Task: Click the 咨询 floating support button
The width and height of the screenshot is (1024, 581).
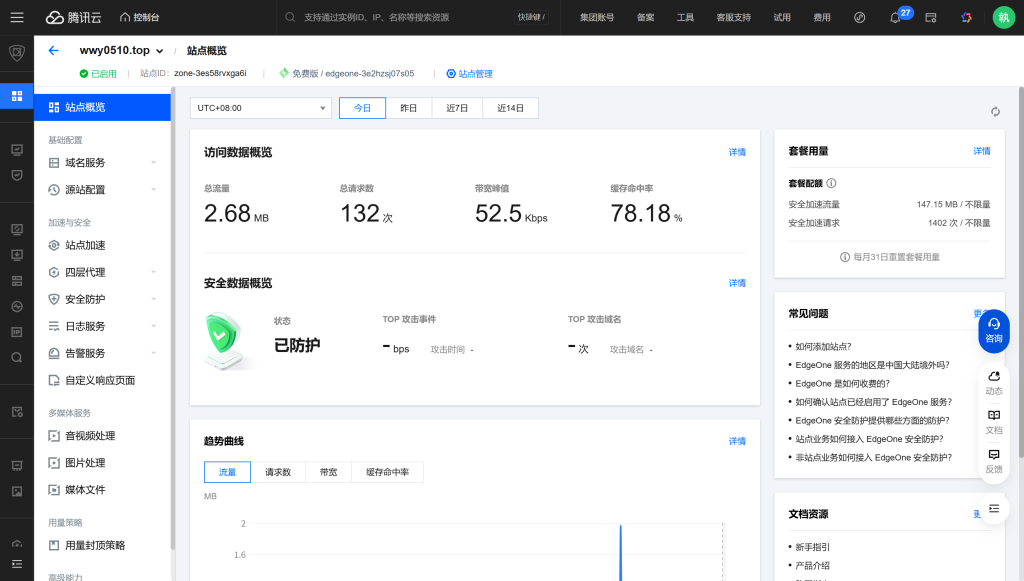Action: (993, 329)
